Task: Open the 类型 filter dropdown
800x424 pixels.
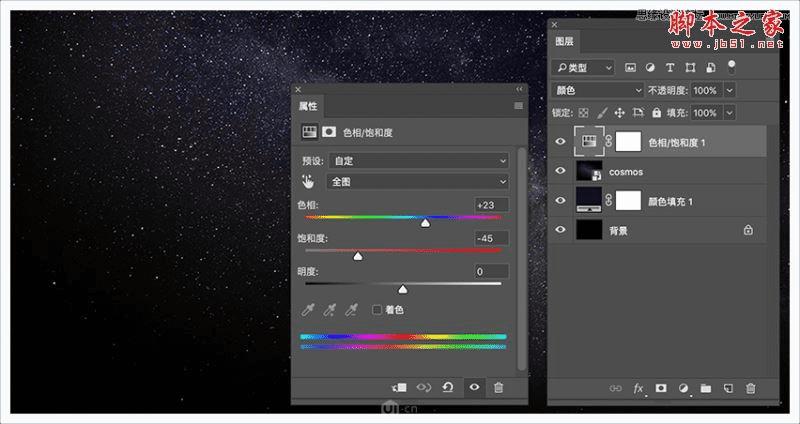Action: point(583,67)
